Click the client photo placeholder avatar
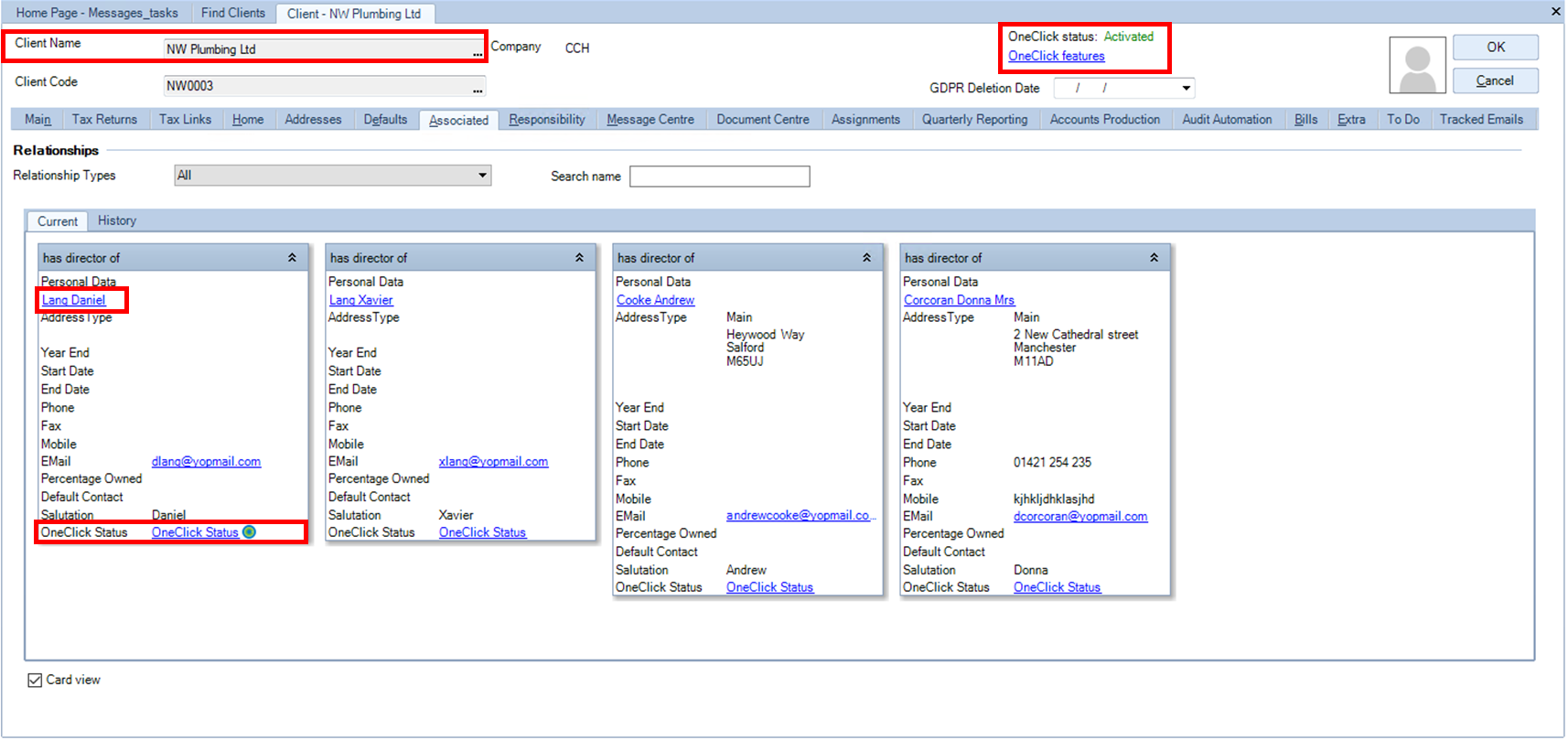The height and width of the screenshot is (740, 1568). click(1417, 65)
